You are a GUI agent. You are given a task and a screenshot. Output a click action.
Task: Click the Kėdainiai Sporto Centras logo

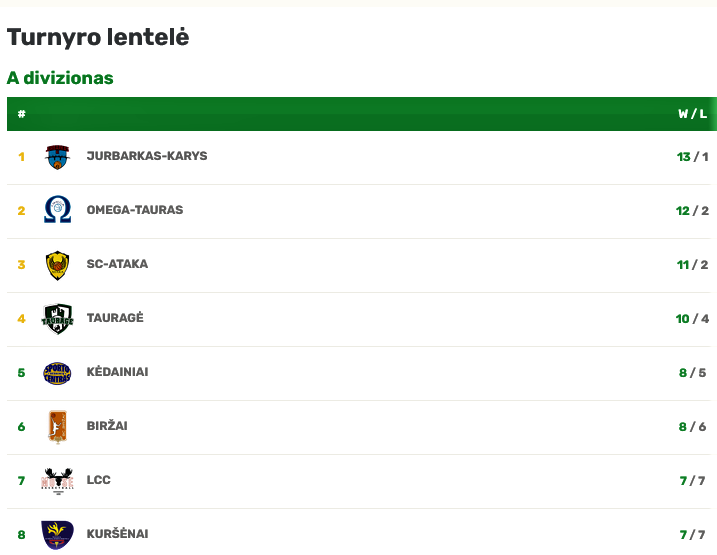tap(57, 373)
